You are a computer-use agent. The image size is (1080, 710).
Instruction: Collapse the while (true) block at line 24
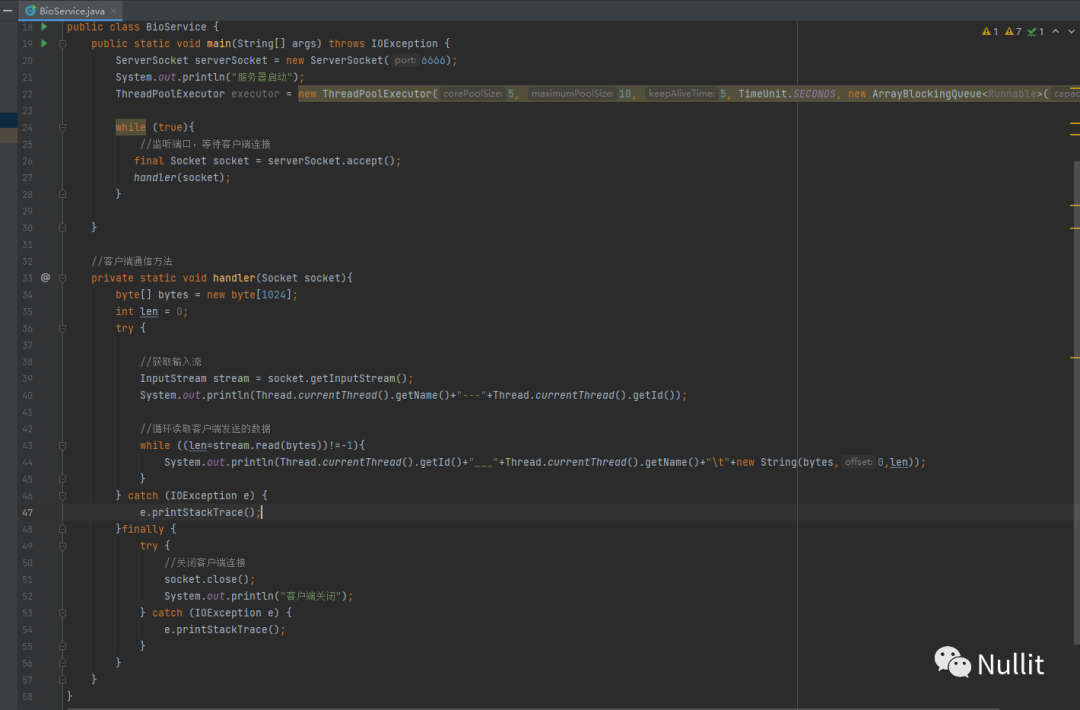tap(63, 127)
